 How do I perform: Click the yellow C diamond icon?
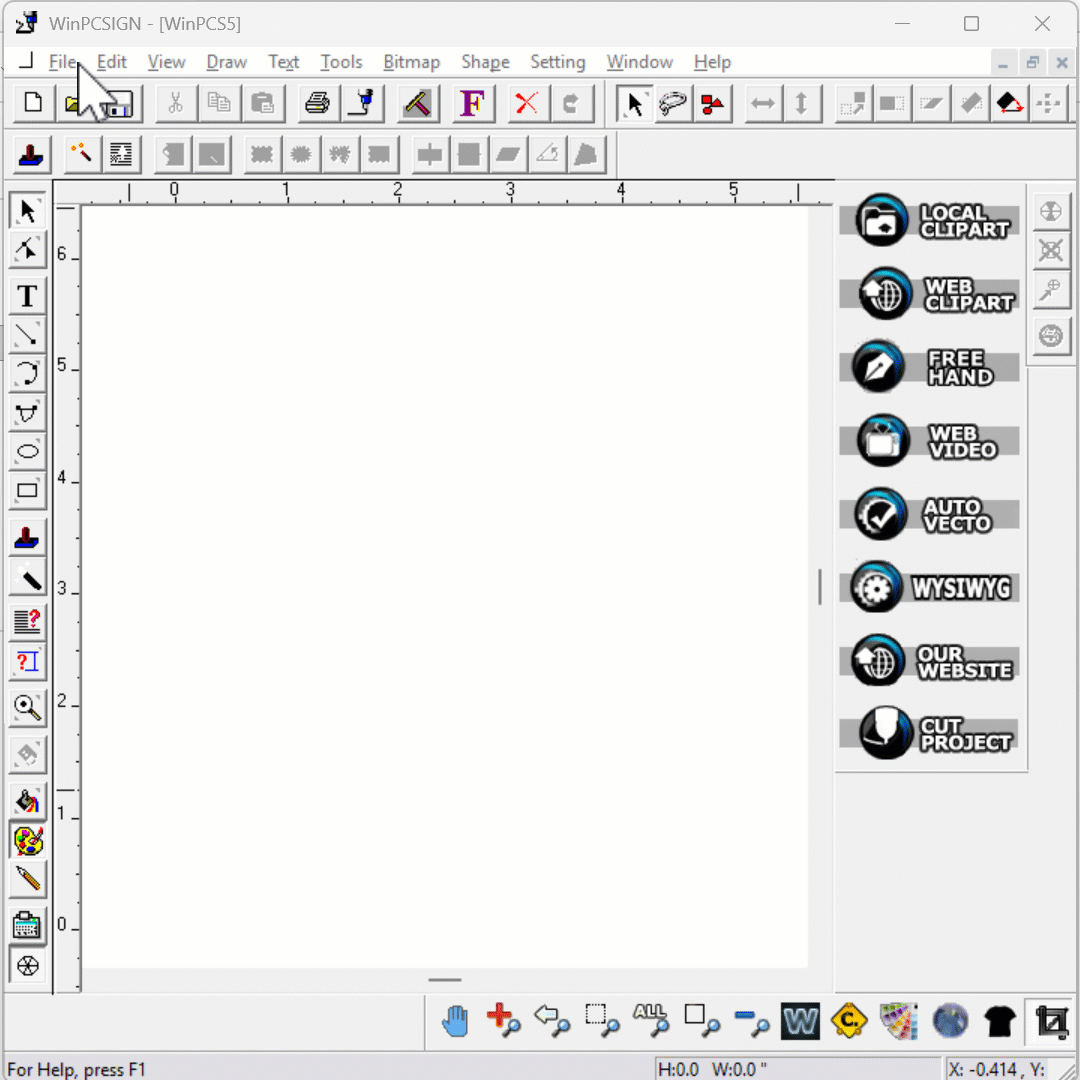click(x=849, y=1021)
